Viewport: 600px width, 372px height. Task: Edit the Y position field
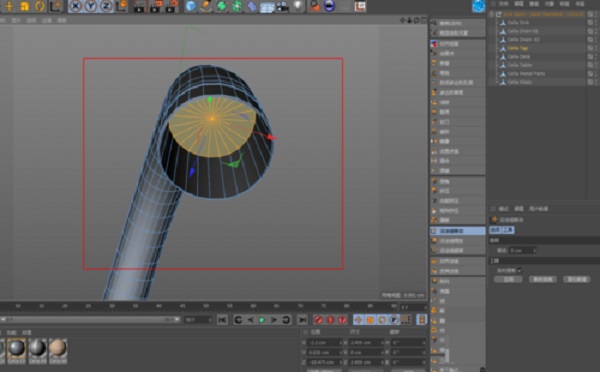click(324, 352)
